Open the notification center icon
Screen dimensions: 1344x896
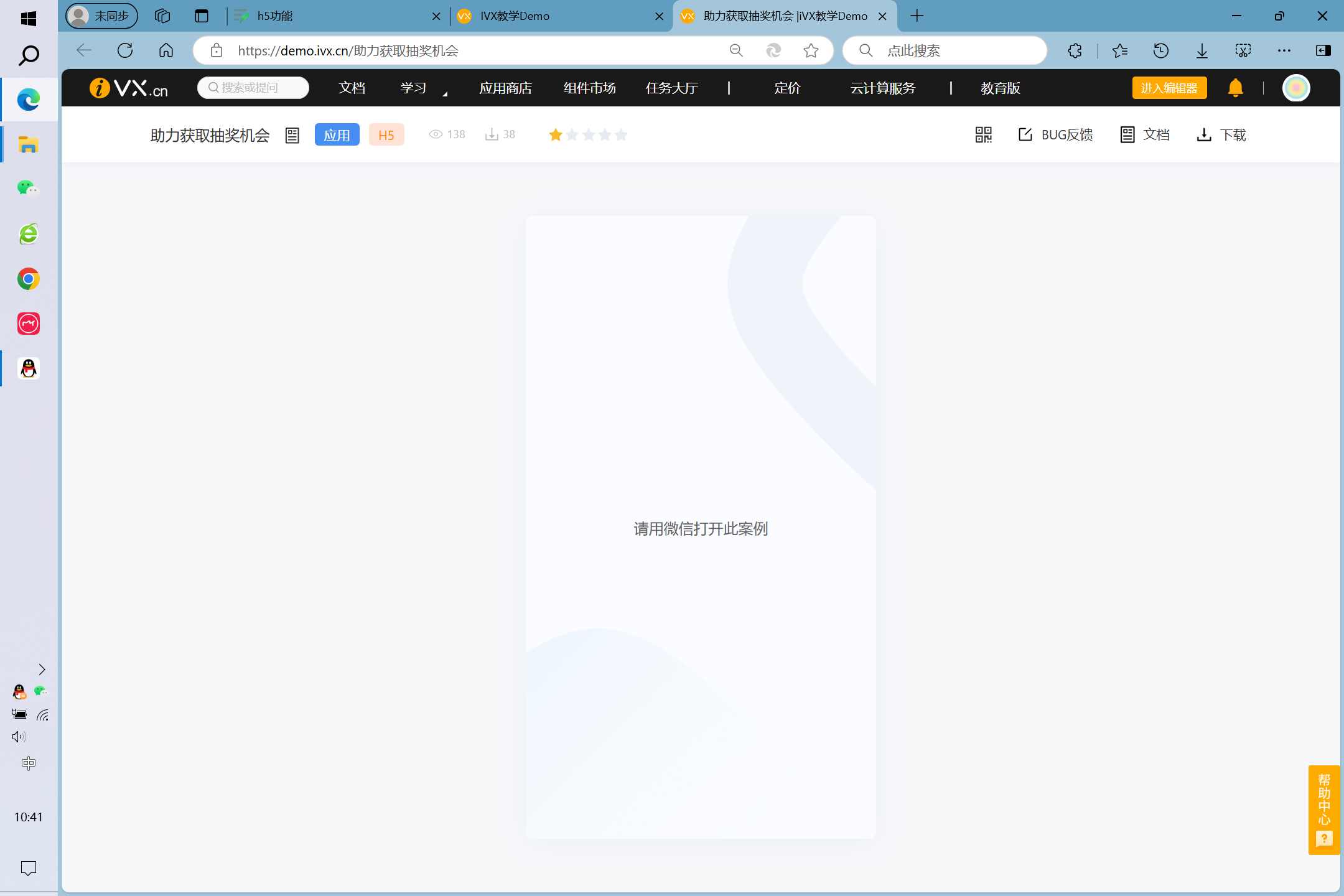[29, 867]
